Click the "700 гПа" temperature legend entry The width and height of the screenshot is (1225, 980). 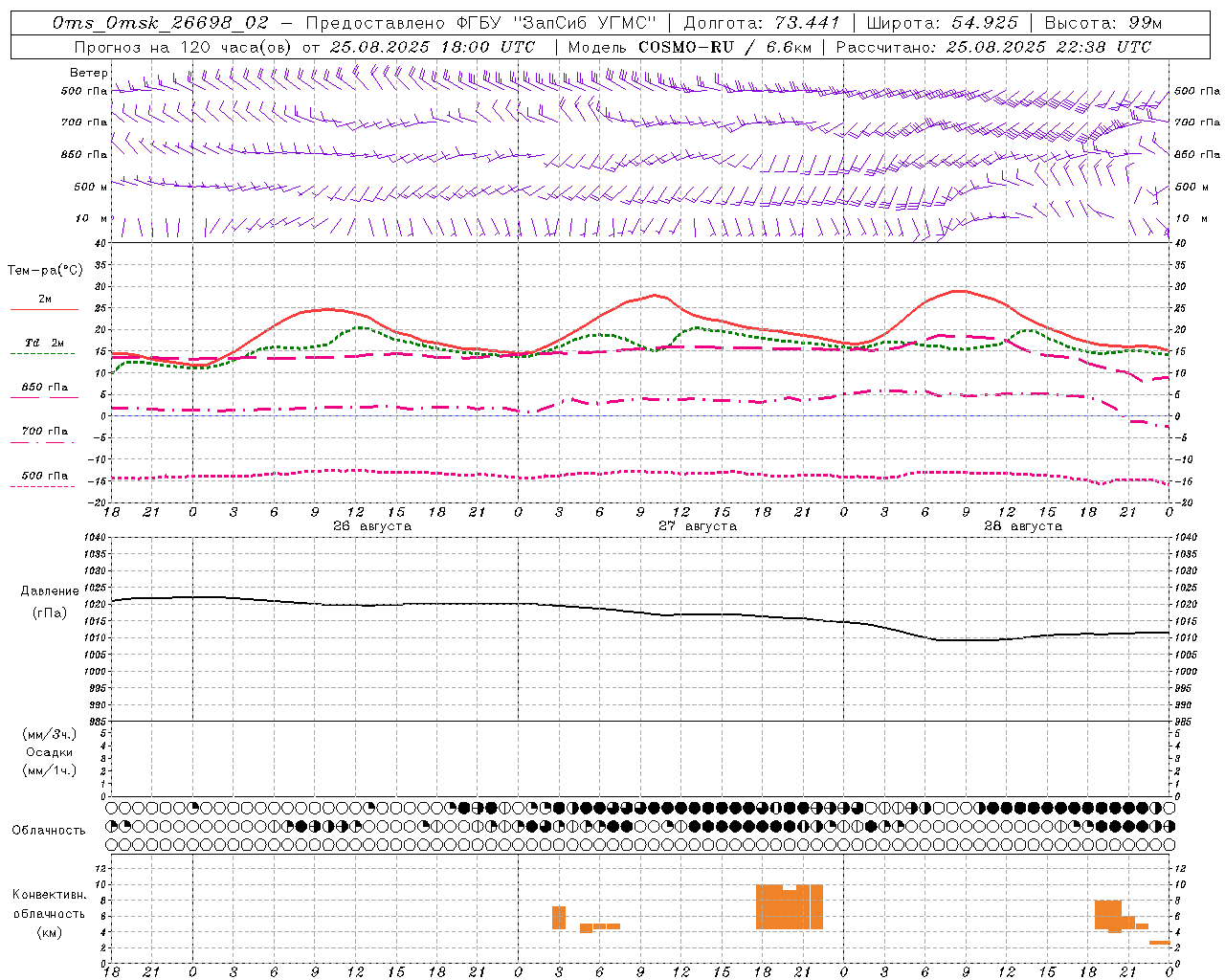coord(45,432)
